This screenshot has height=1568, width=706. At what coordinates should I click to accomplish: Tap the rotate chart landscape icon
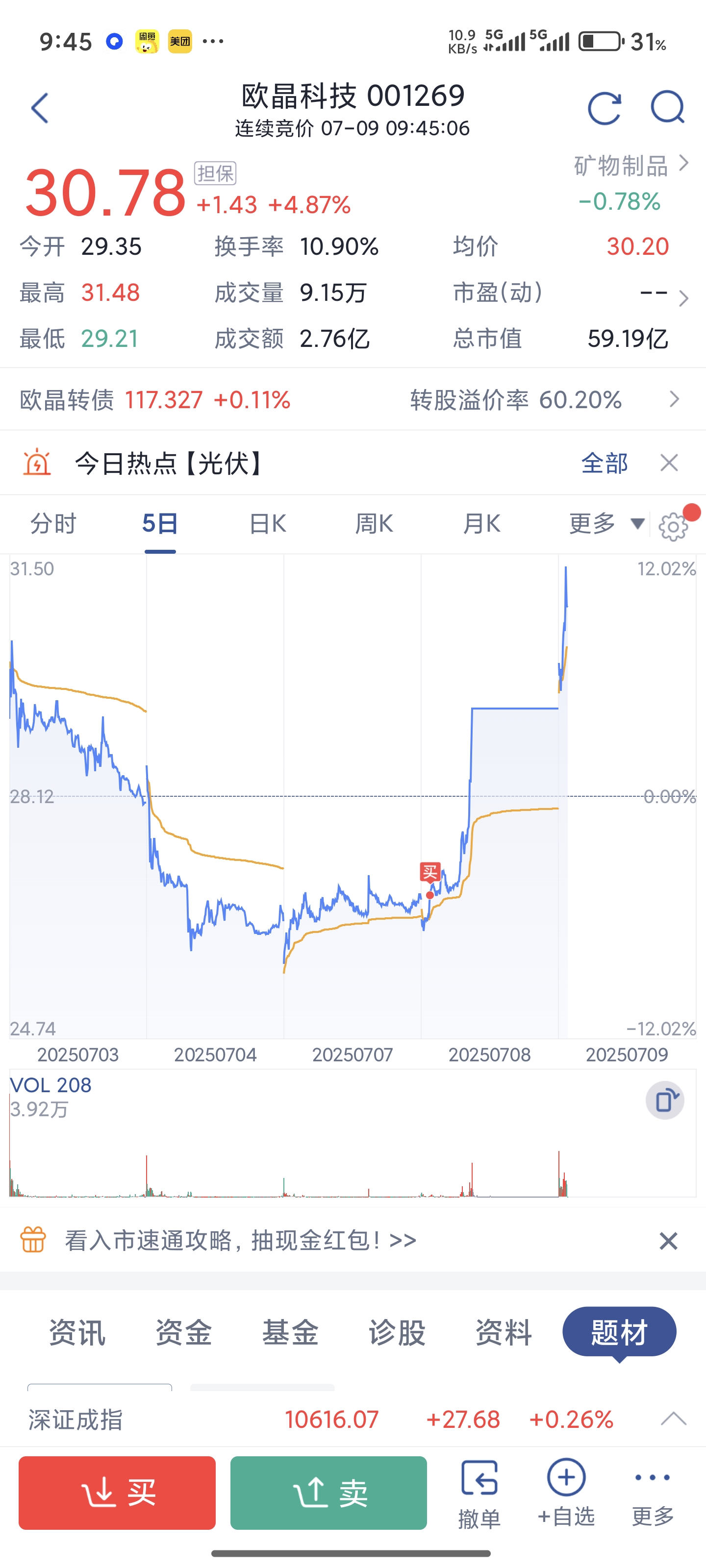coord(665,1101)
